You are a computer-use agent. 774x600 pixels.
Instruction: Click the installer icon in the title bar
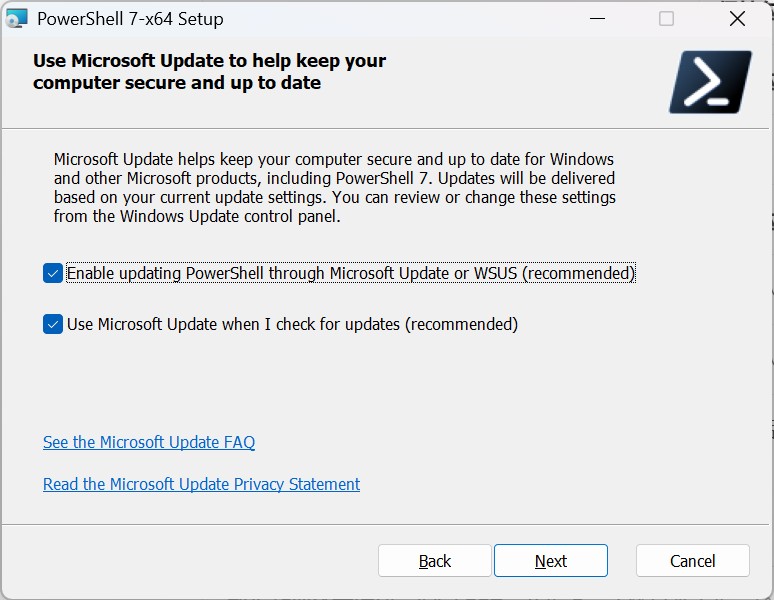pyautogui.click(x=17, y=19)
